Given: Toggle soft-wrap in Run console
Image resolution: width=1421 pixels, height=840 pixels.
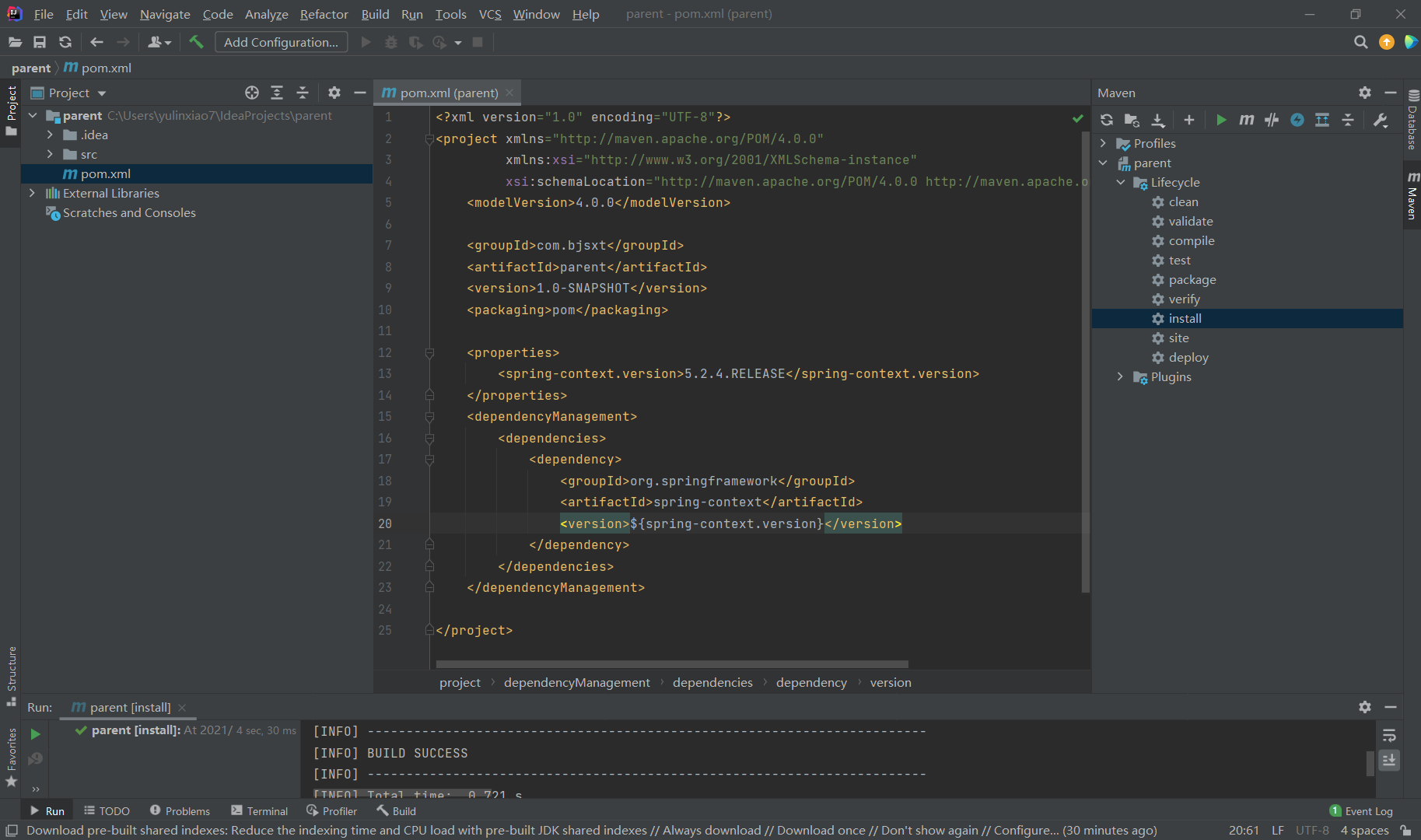Looking at the screenshot, I should (x=1389, y=736).
